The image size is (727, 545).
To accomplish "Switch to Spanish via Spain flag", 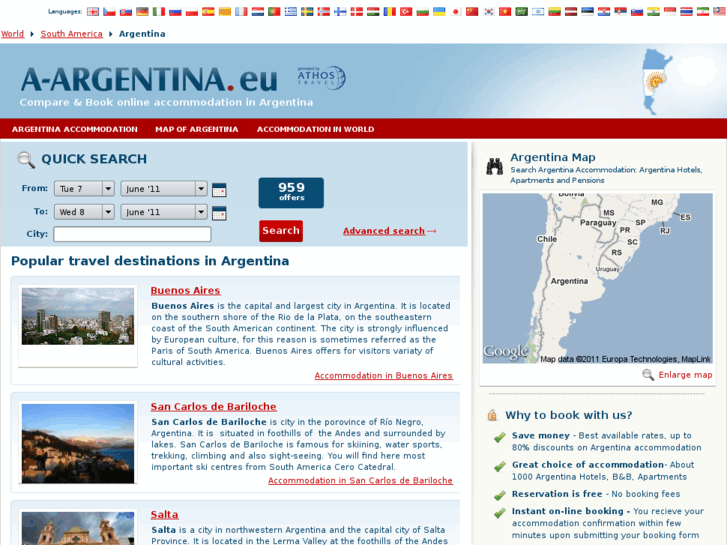I will pos(208,12).
